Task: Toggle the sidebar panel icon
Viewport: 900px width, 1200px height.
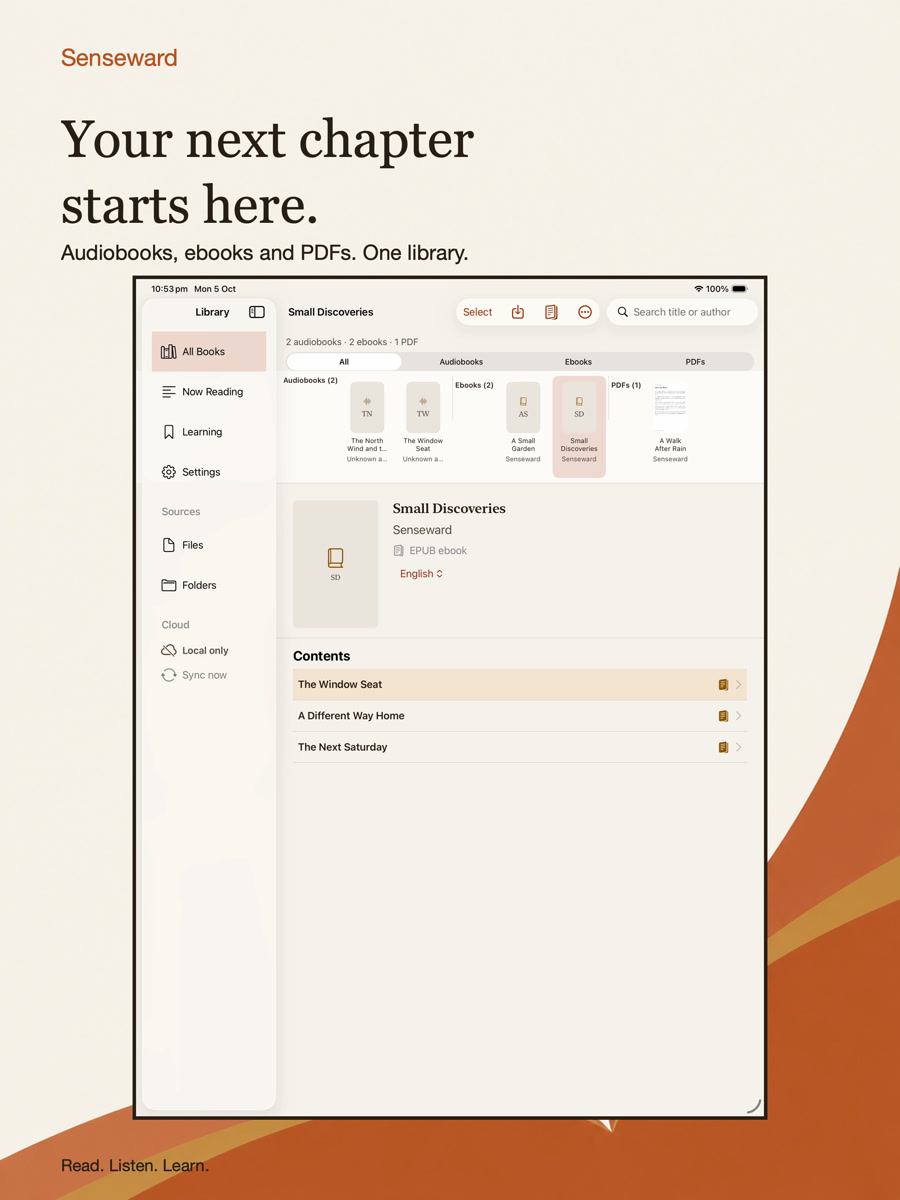Action: [x=257, y=312]
